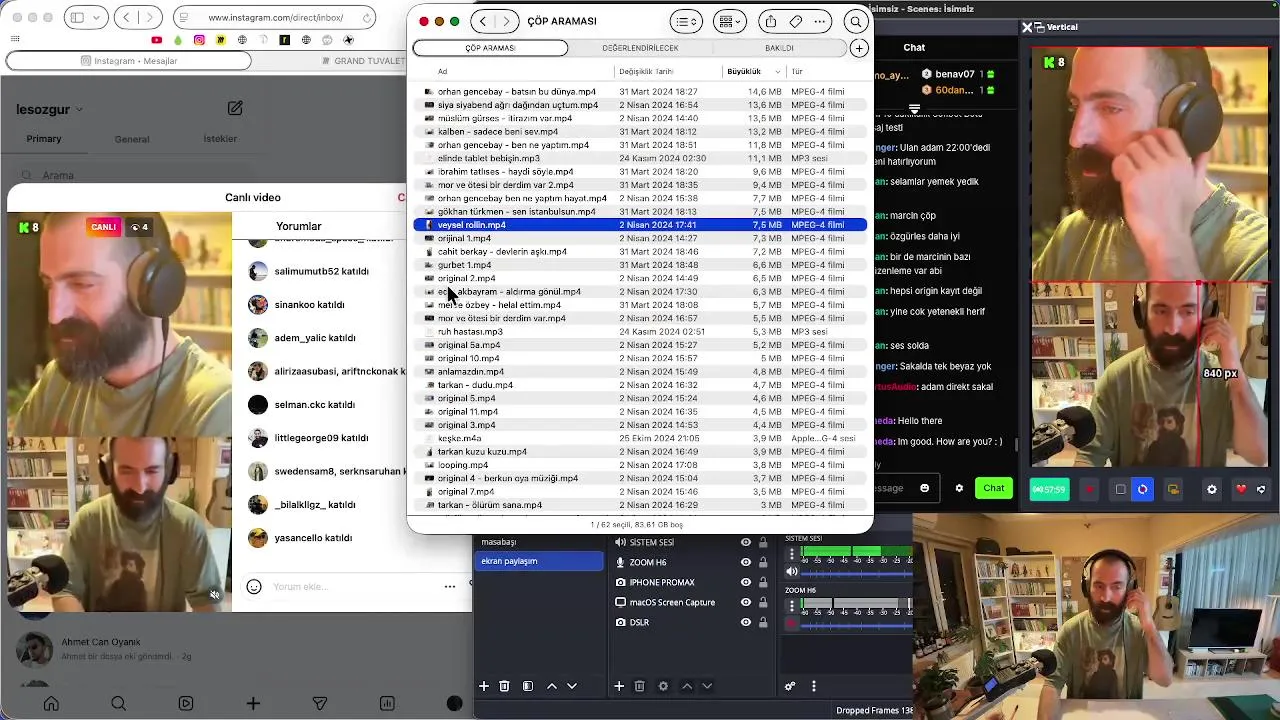The width and height of the screenshot is (1280, 720).
Task: Select file looping.mp4
Action: pos(640,465)
